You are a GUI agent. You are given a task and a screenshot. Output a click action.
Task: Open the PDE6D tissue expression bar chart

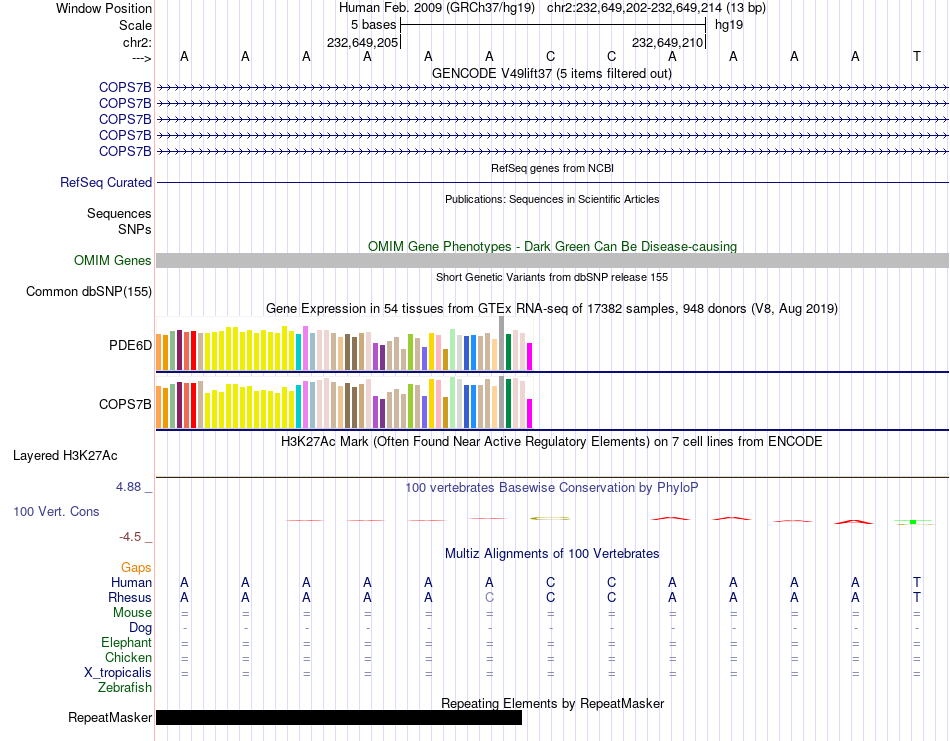[344, 343]
